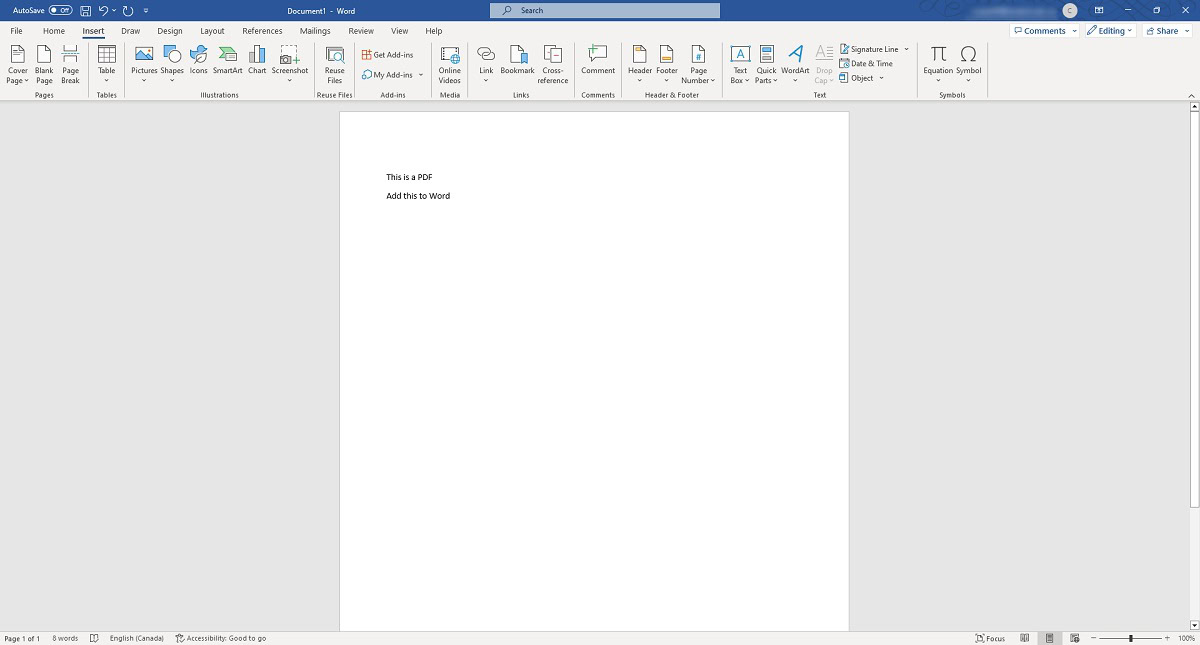Image resolution: width=1200 pixels, height=645 pixels.
Task: Open the Pictures insert option
Action: pos(144,60)
